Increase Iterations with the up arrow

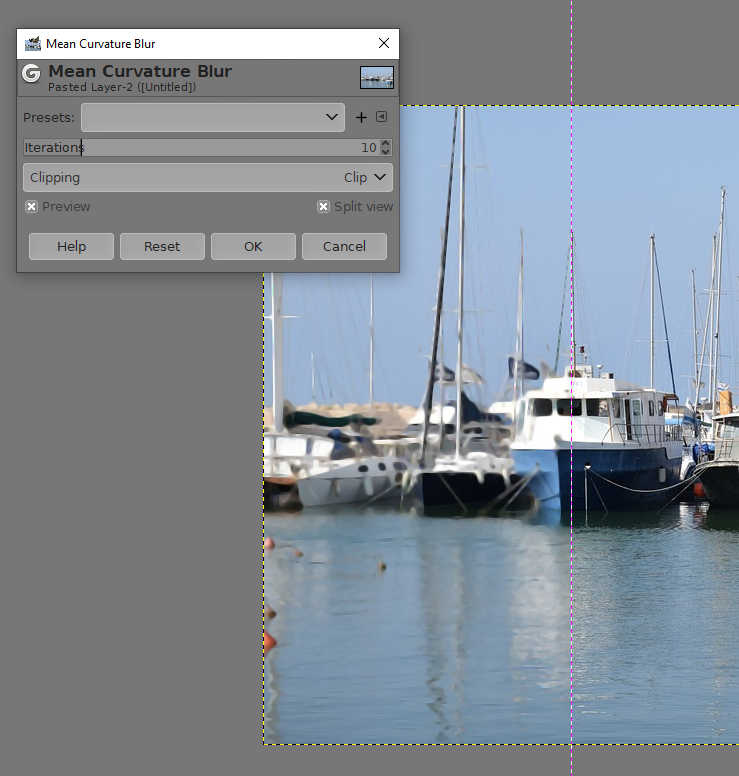coord(386,143)
